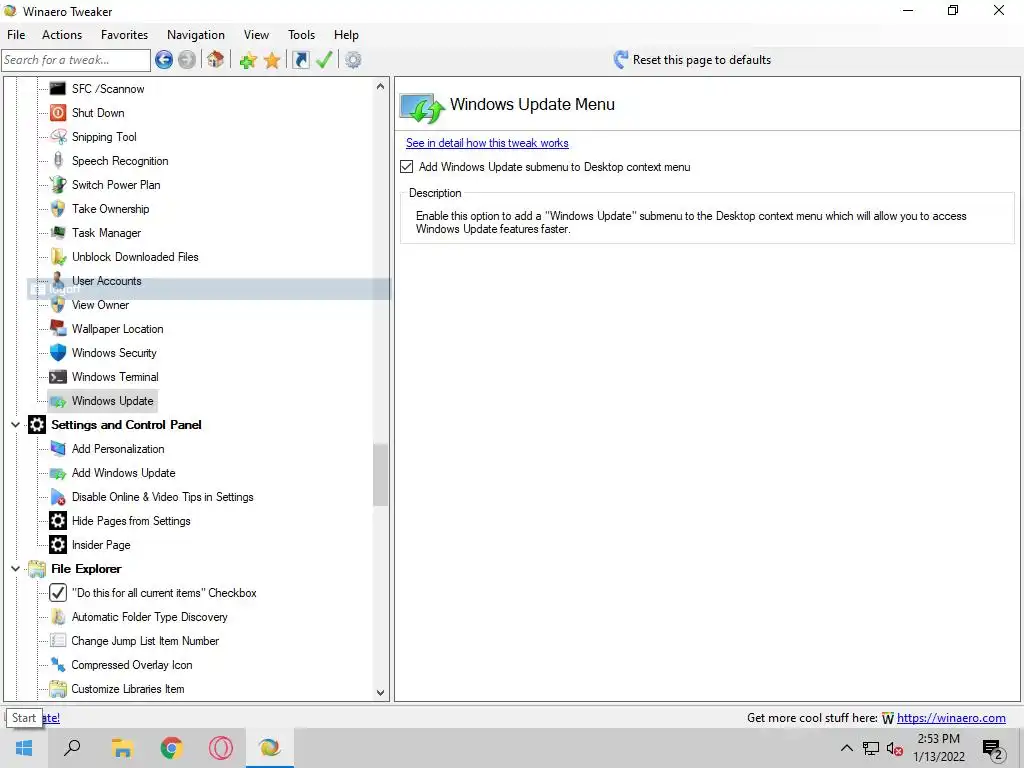This screenshot has height=768, width=1024.
Task: Click the taskbar search magnifier icon
Action: (x=72, y=748)
